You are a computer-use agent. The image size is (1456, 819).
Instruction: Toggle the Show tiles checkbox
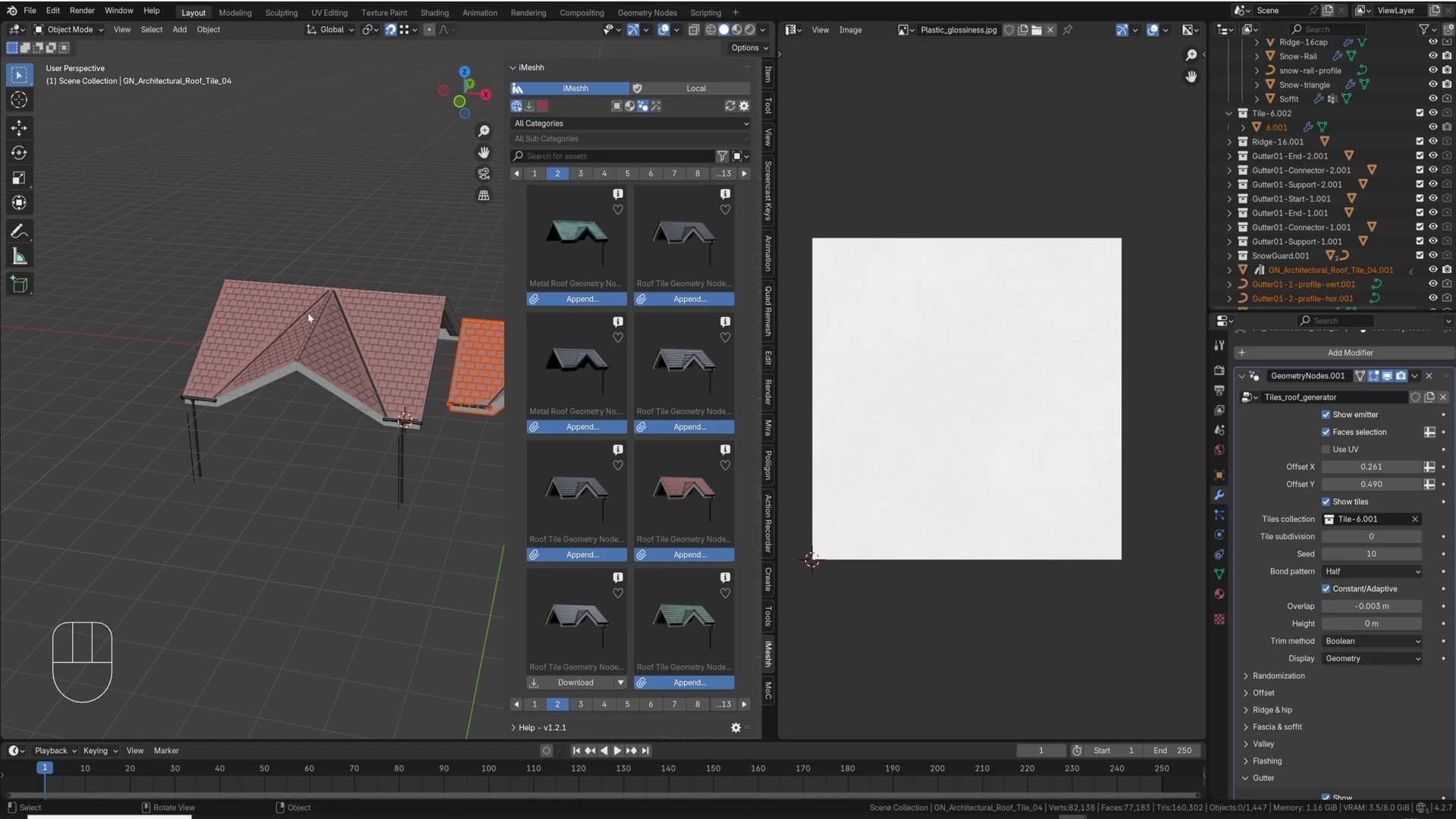click(1326, 502)
